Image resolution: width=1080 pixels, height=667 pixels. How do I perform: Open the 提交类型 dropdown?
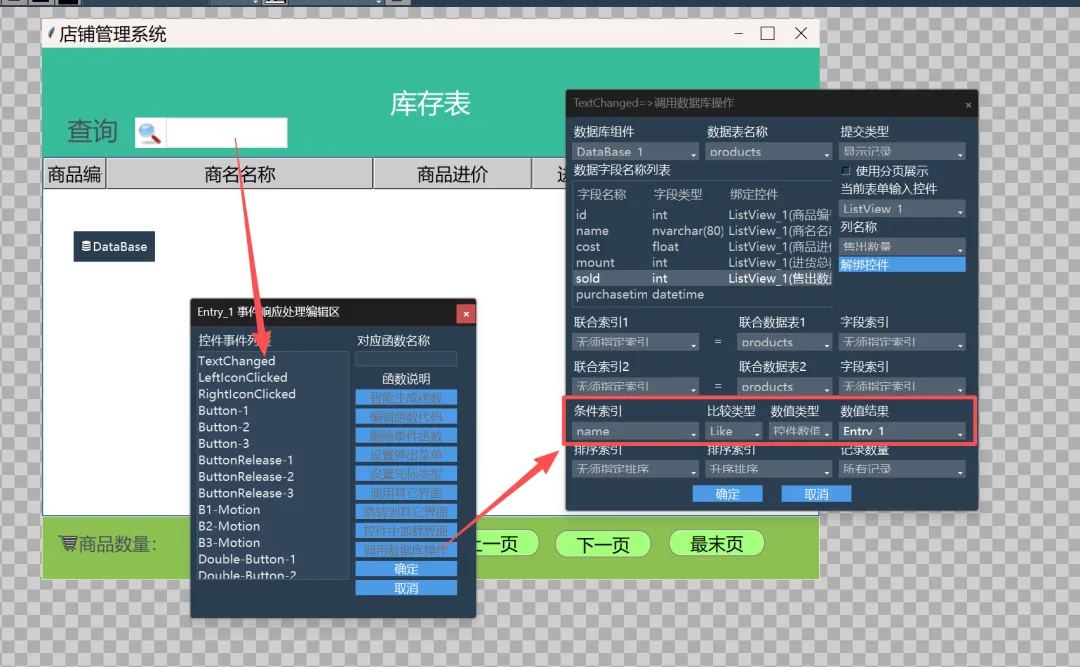pyautogui.click(x=902, y=151)
